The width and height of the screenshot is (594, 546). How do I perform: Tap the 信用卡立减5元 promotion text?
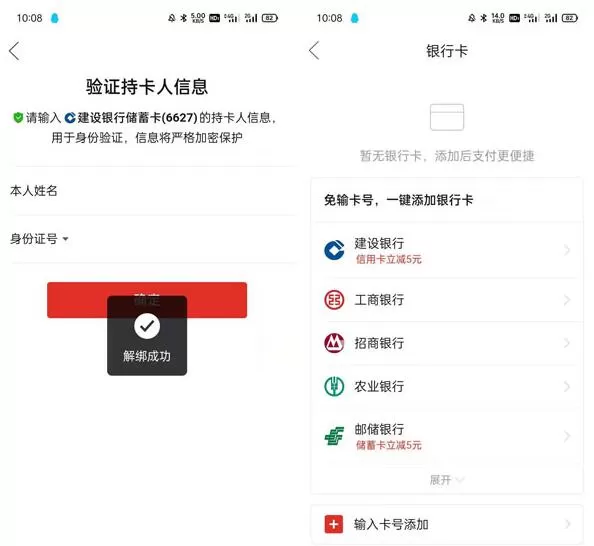[x=389, y=259]
